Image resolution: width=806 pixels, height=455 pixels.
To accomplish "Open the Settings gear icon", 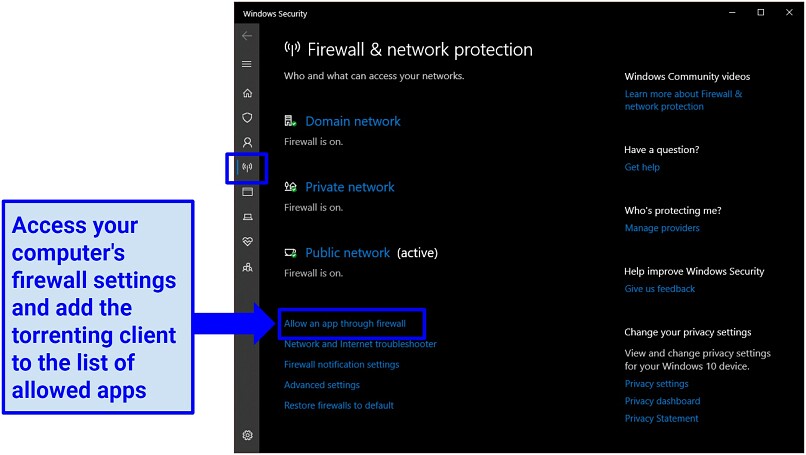I will (247, 435).
